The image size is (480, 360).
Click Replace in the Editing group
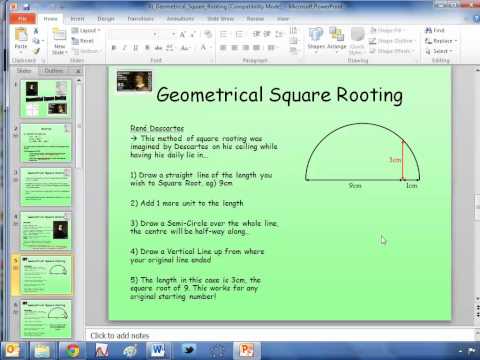[441, 41]
